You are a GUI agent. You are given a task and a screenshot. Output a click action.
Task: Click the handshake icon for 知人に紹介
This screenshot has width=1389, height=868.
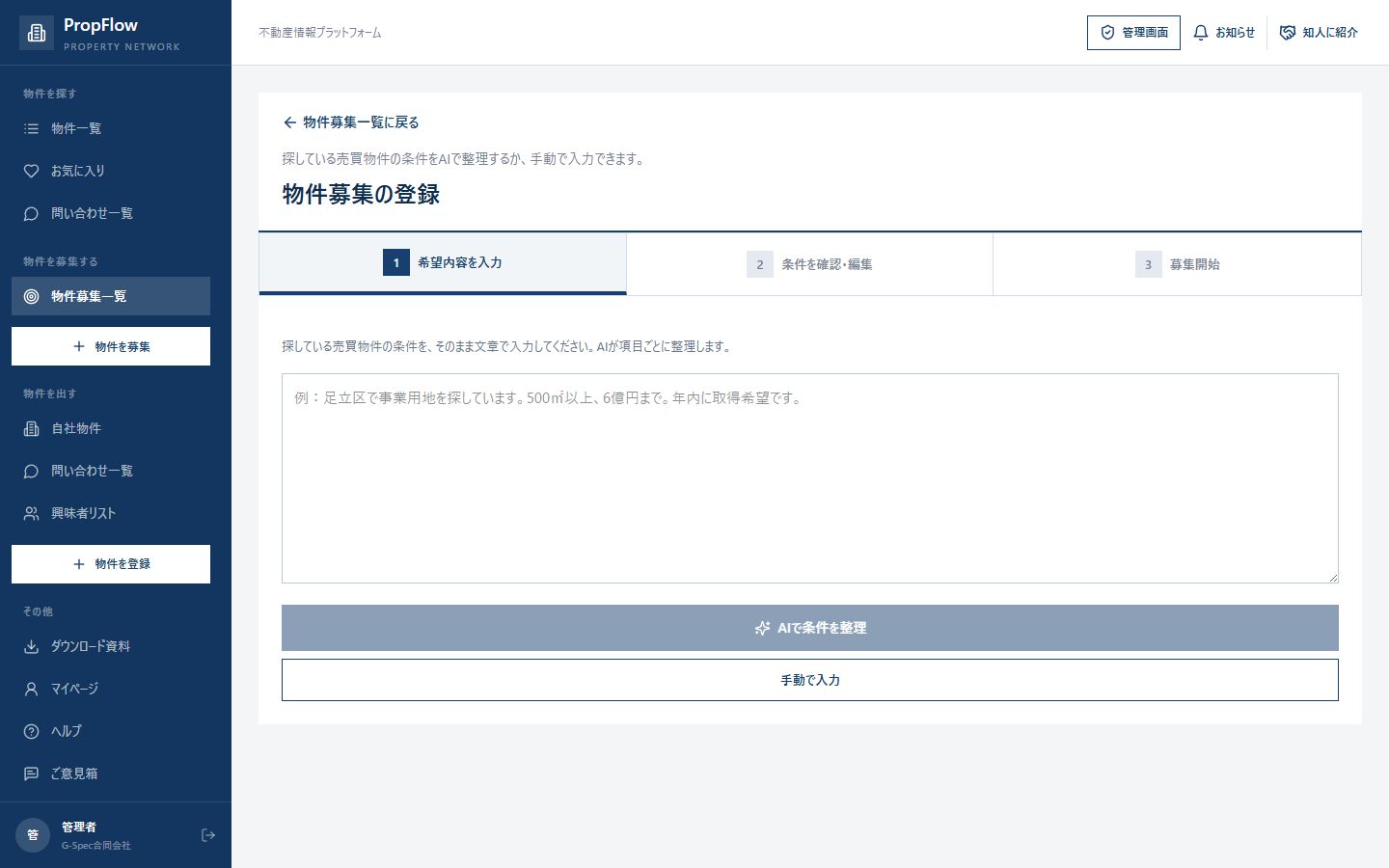point(1288,33)
